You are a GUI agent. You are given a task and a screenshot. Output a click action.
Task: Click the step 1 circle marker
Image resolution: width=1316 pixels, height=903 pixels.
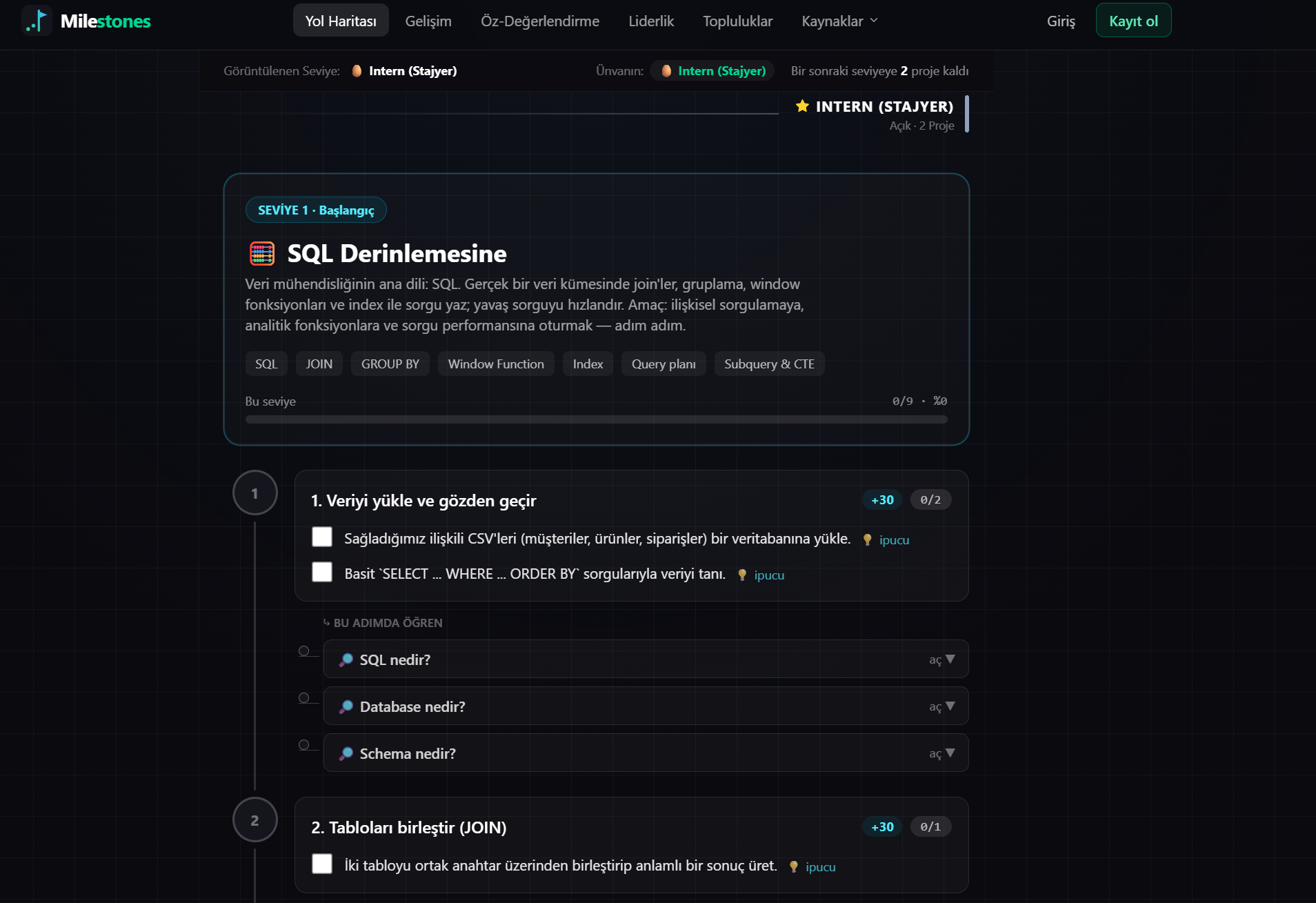pos(255,493)
